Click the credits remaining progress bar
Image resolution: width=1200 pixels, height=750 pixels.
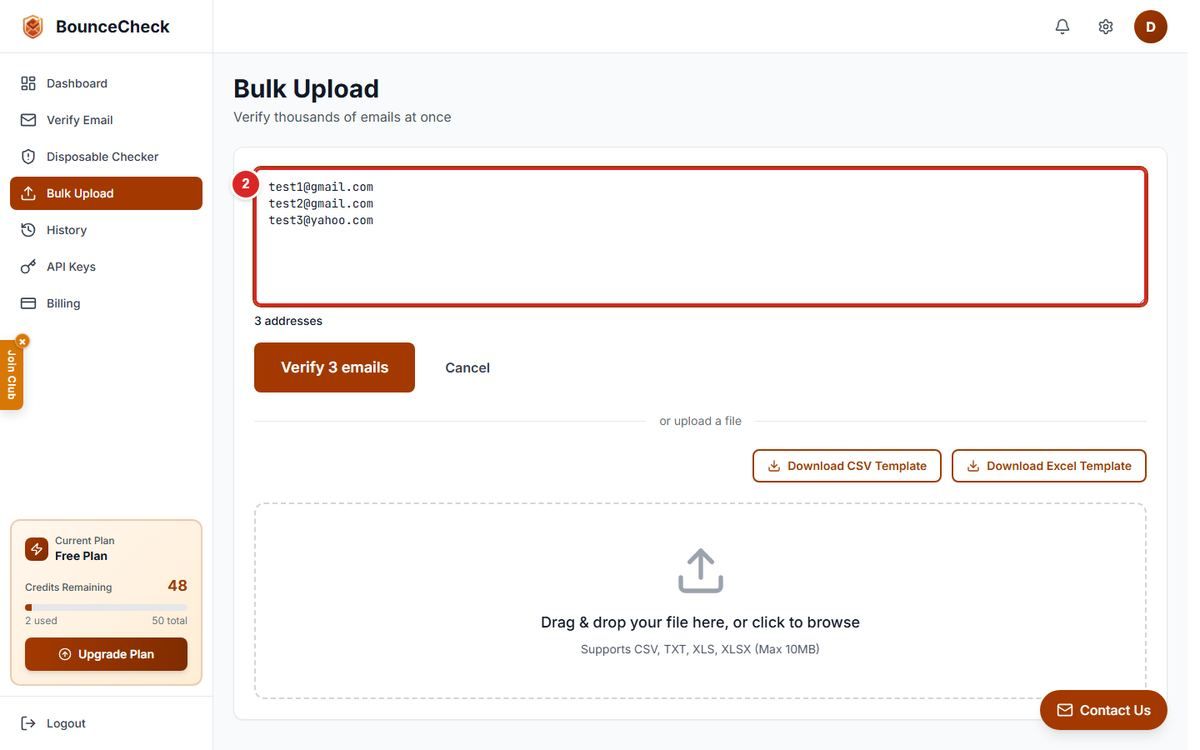[x=106, y=607]
